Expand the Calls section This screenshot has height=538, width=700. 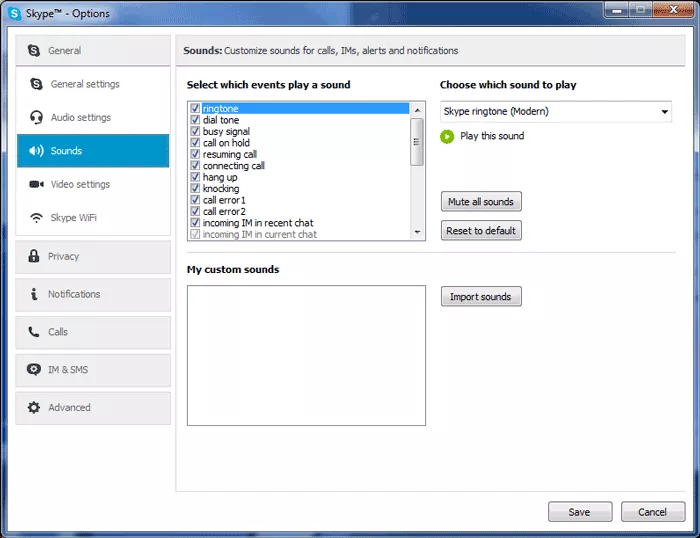[93, 333]
